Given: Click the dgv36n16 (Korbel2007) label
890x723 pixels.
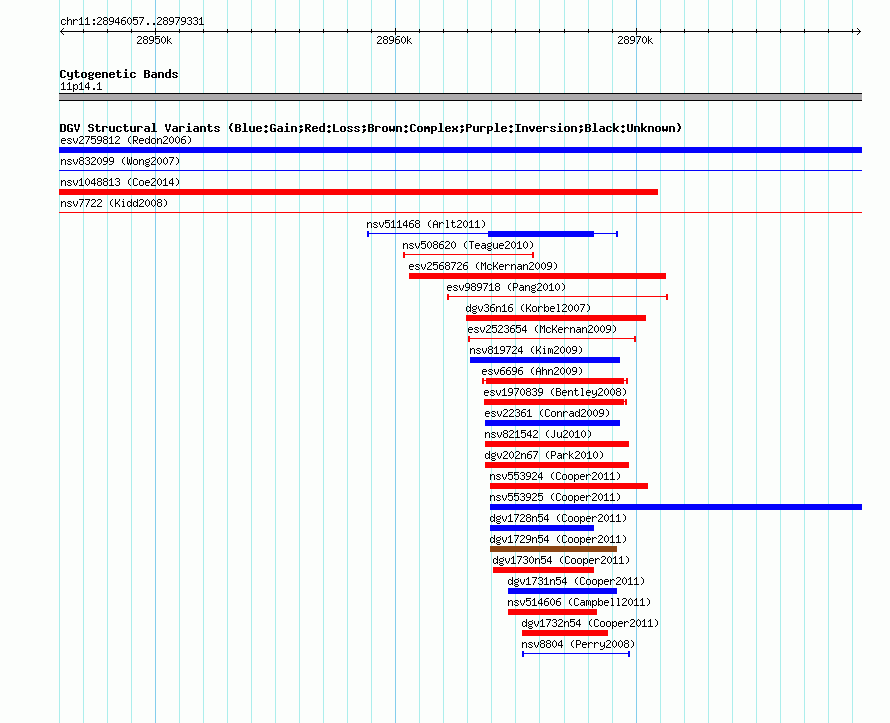Looking at the screenshot, I should [528, 308].
